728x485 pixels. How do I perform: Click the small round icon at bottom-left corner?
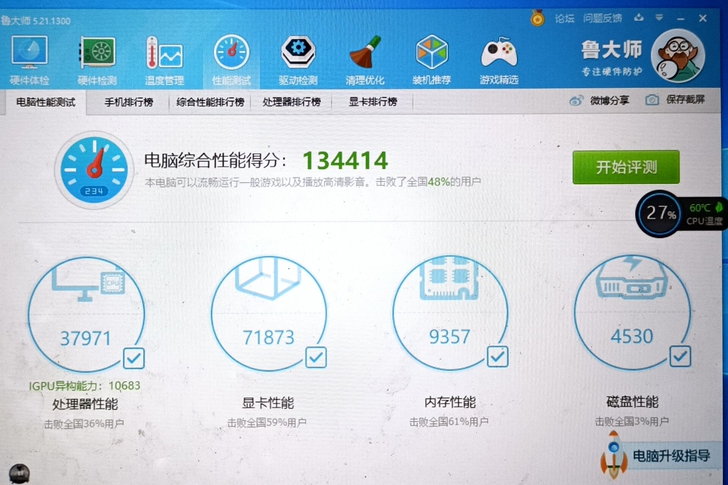coord(19,474)
